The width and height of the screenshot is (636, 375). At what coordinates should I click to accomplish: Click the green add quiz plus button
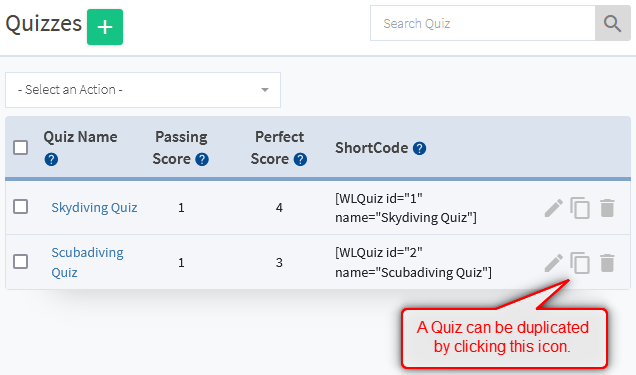105,27
